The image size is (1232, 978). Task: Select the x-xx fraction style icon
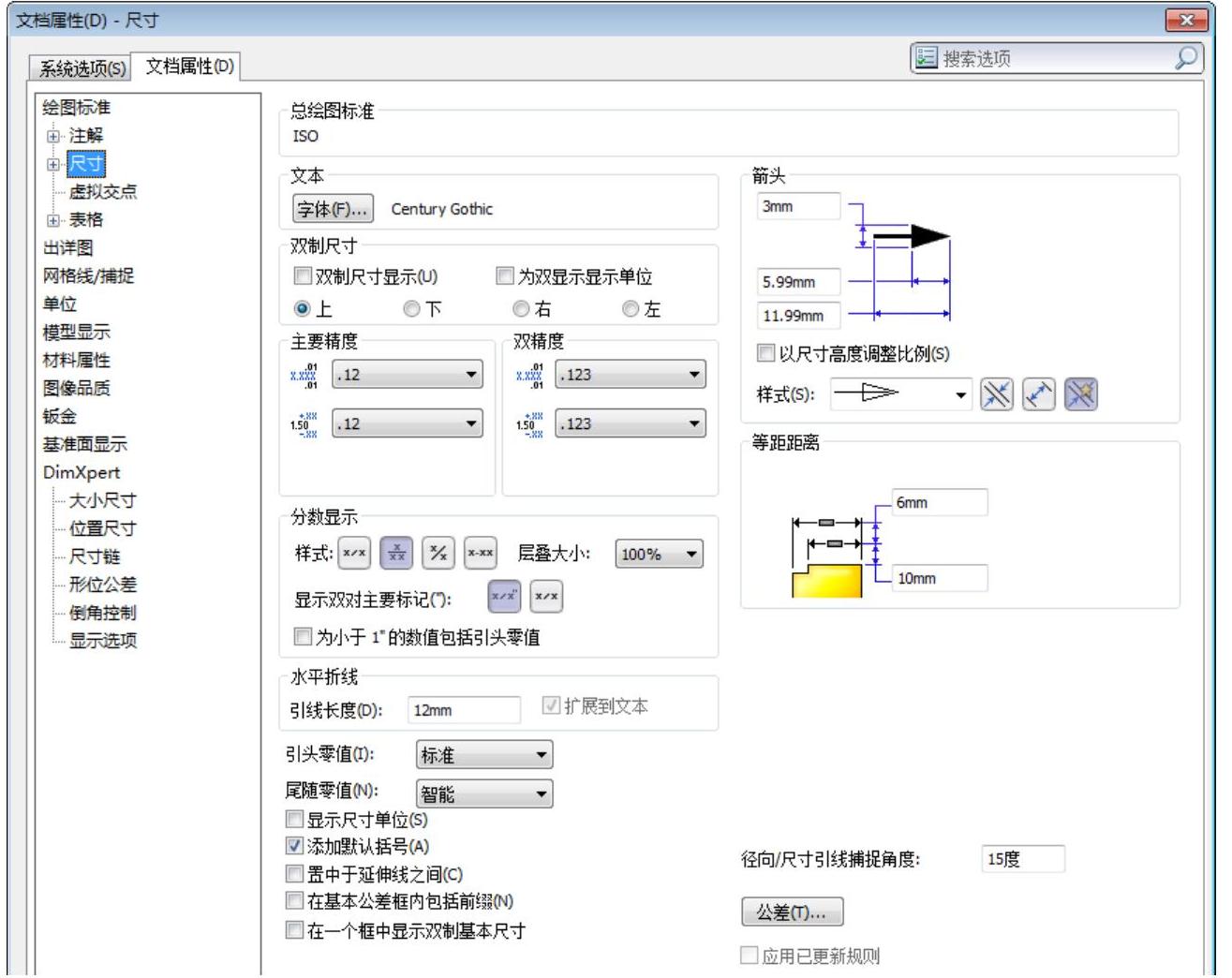pos(480,554)
